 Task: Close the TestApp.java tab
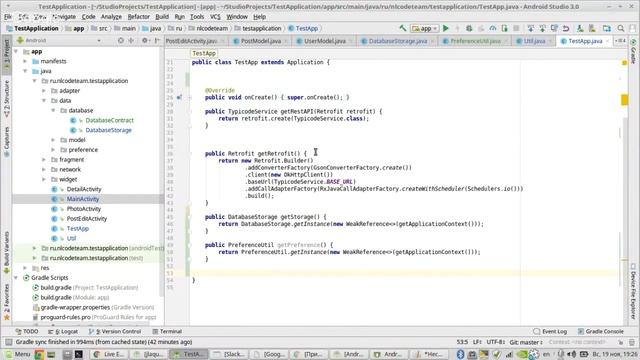tap(607, 41)
